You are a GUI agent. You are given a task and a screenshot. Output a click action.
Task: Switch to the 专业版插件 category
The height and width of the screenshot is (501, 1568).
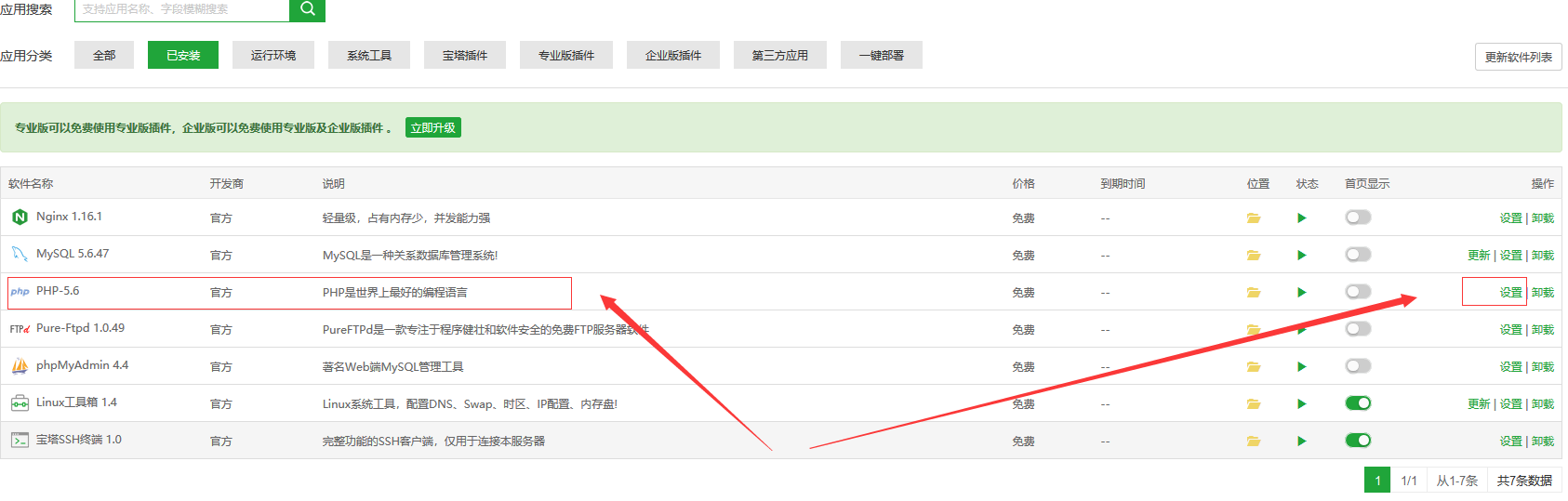[x=566, y=55]
